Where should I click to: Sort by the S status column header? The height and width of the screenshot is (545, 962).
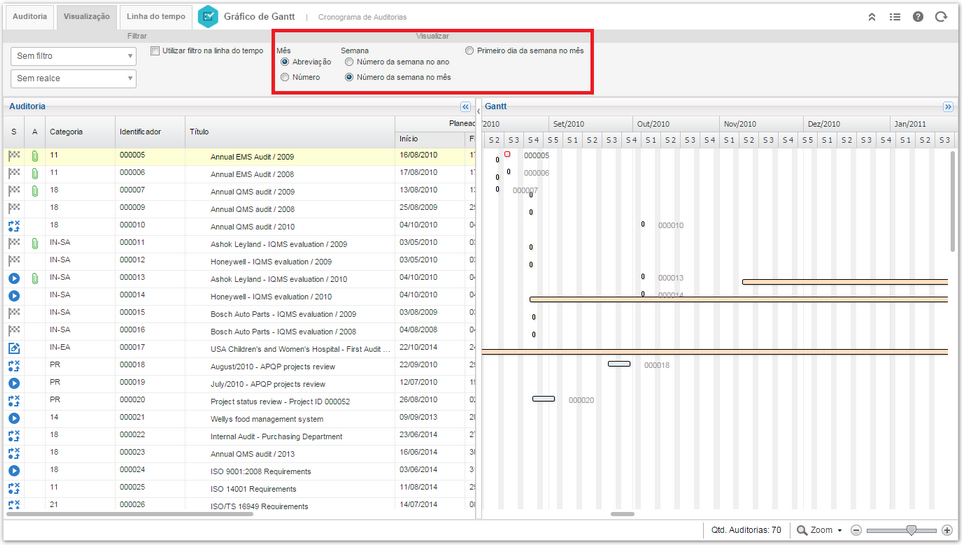14,132
